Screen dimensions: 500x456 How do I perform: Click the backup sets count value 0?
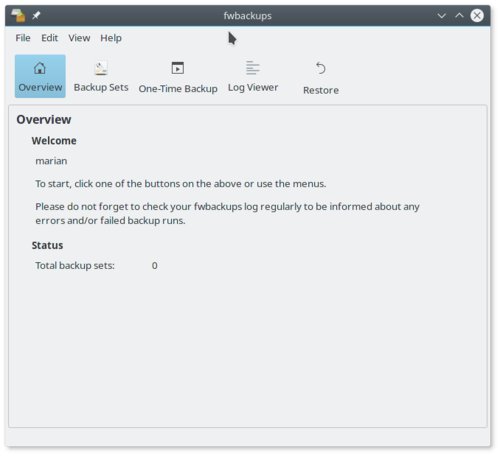[x=154, y=266]
